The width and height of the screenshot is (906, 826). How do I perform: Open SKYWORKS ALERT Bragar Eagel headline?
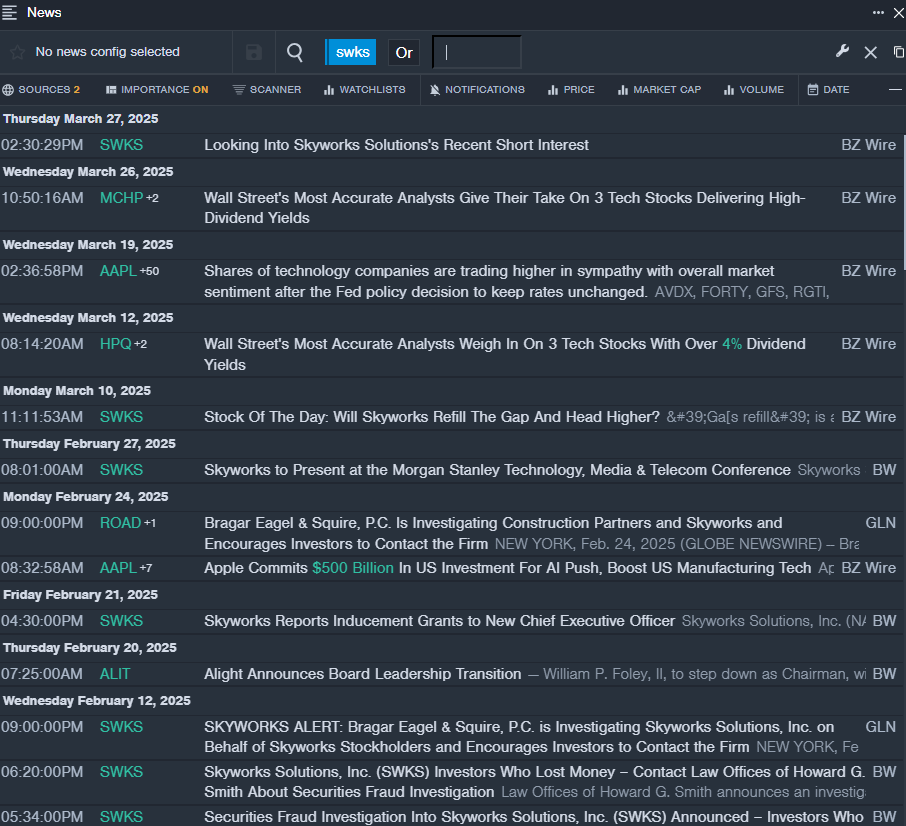(519, 737)
